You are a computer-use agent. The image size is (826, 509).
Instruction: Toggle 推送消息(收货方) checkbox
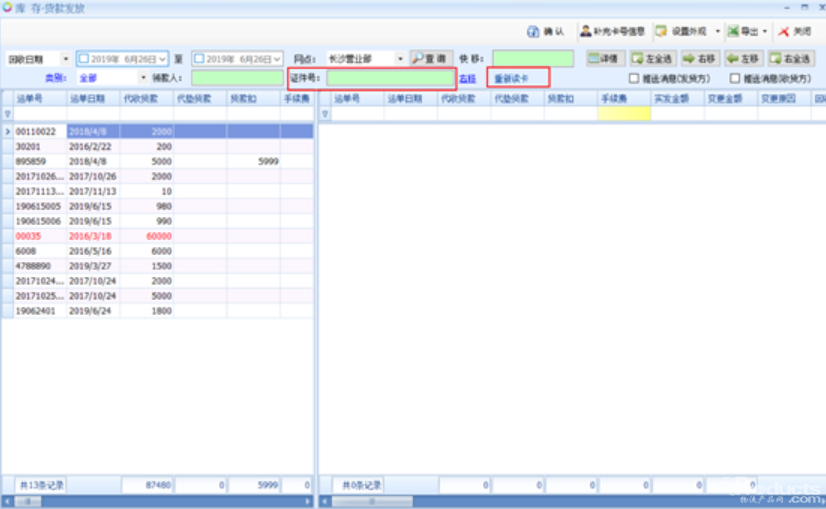(735, 78)
